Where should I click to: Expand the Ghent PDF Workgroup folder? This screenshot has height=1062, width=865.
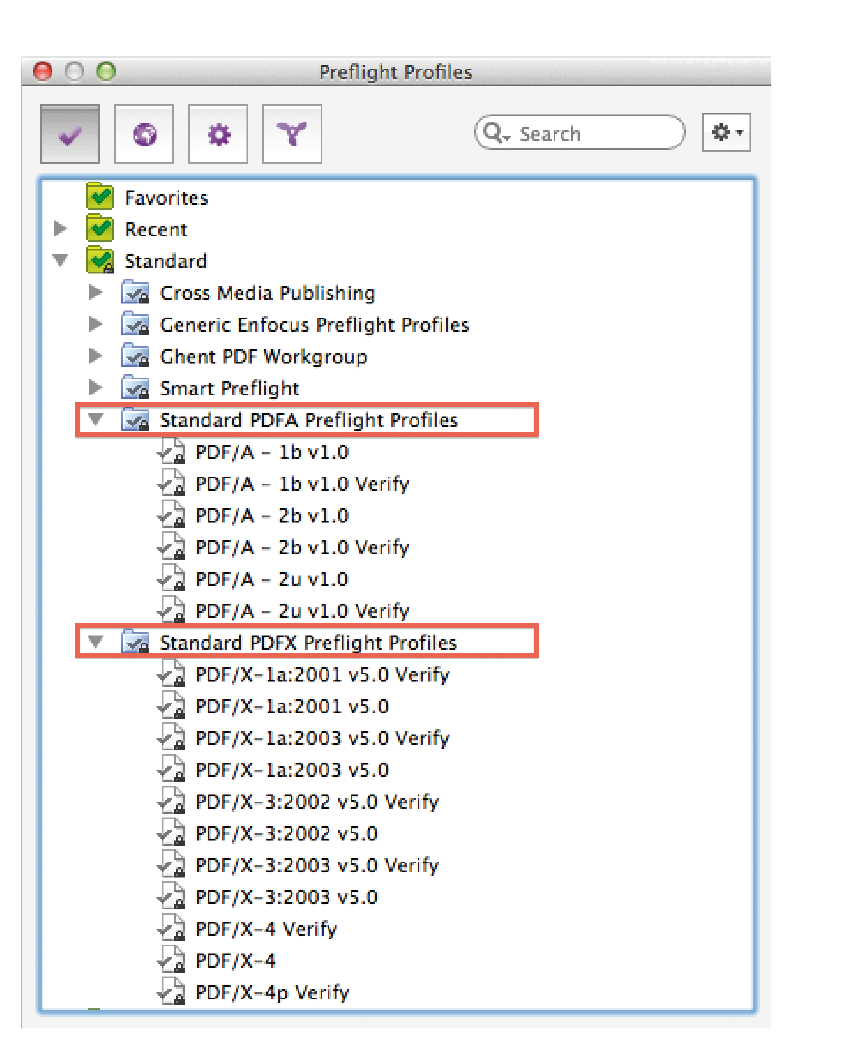[x=96, y=356]
